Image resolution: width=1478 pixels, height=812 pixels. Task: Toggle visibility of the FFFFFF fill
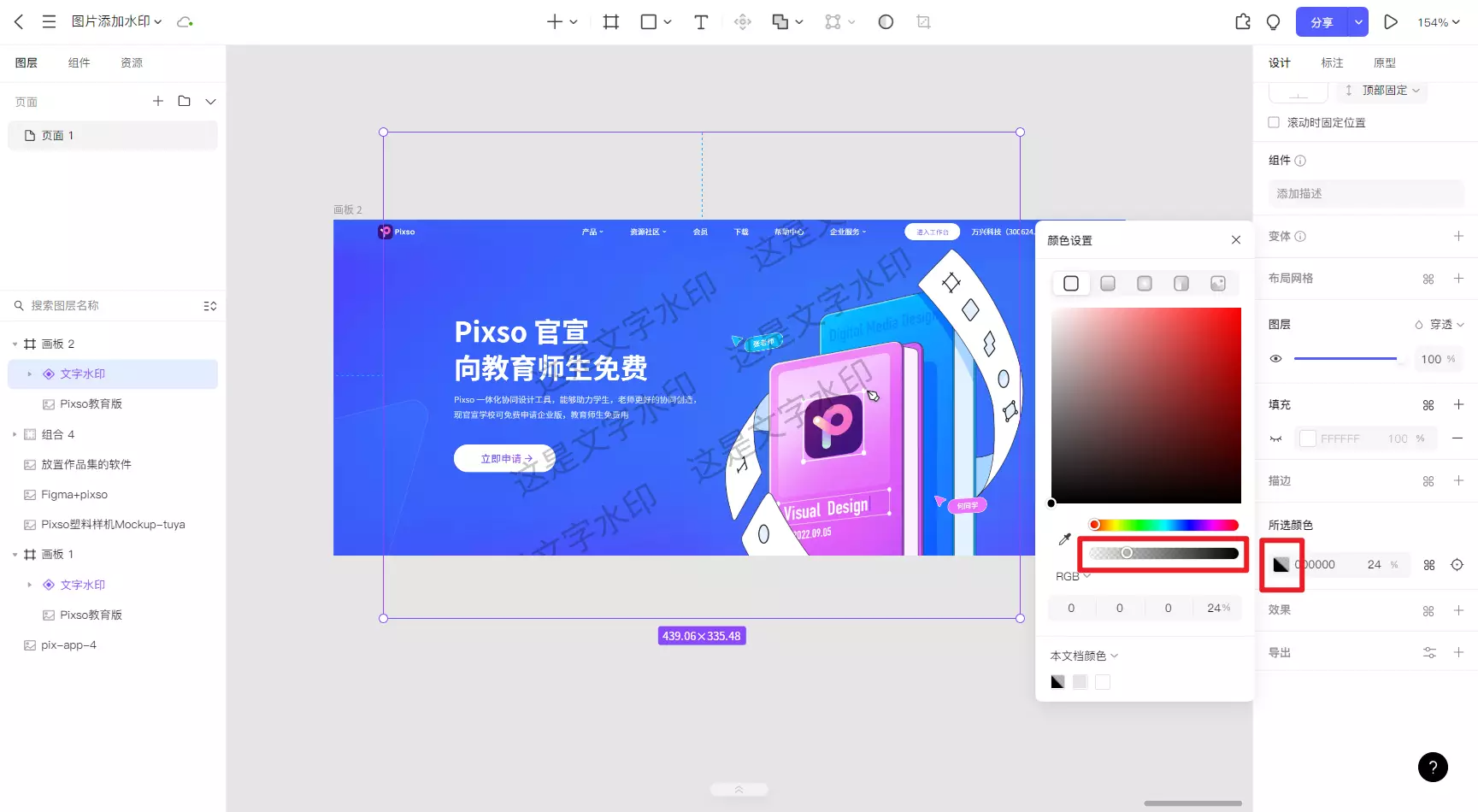(x=1275, y=439)
